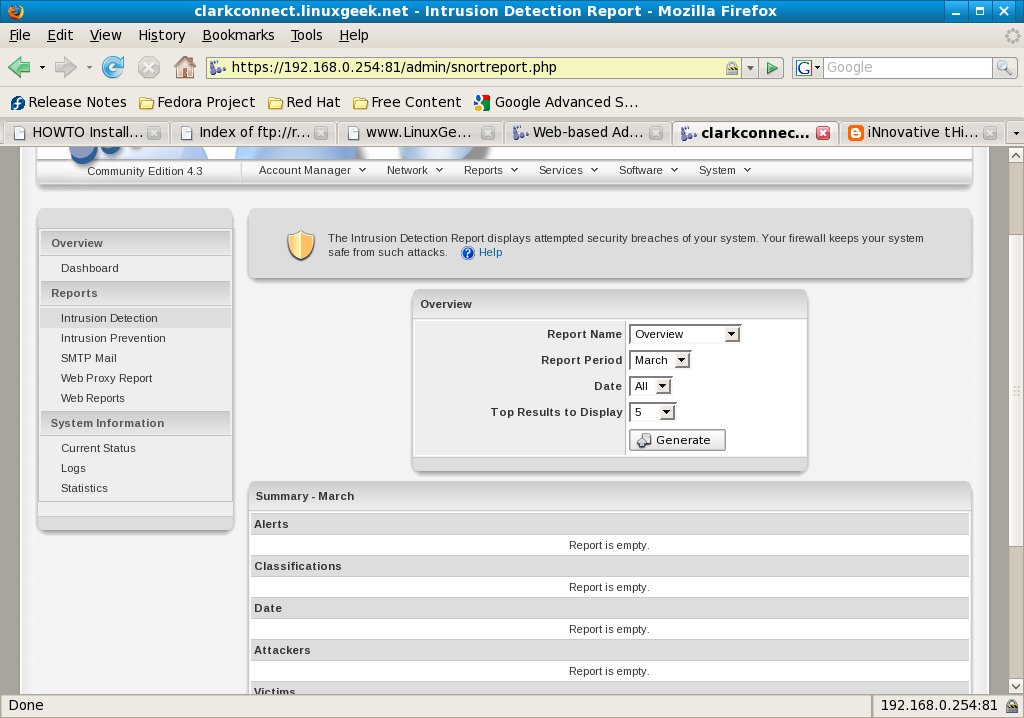The image size is (1024, 718).
Task: Expand the Network navigation menu
Action: (x=415, y=170)
